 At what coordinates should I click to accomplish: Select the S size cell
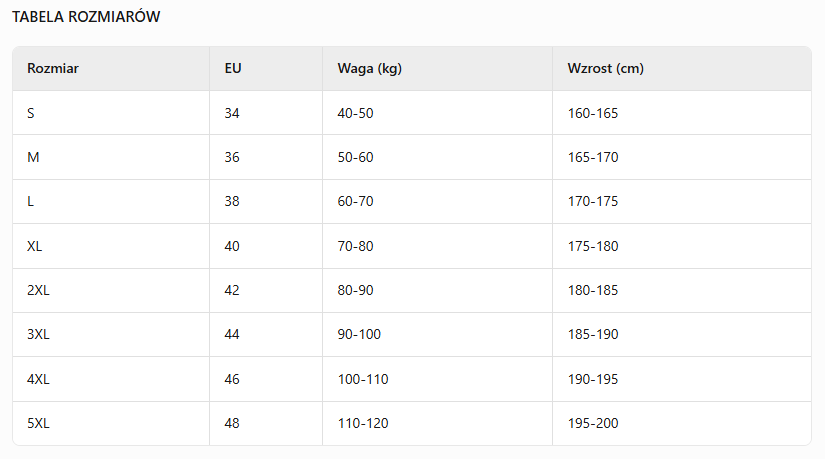31,113
